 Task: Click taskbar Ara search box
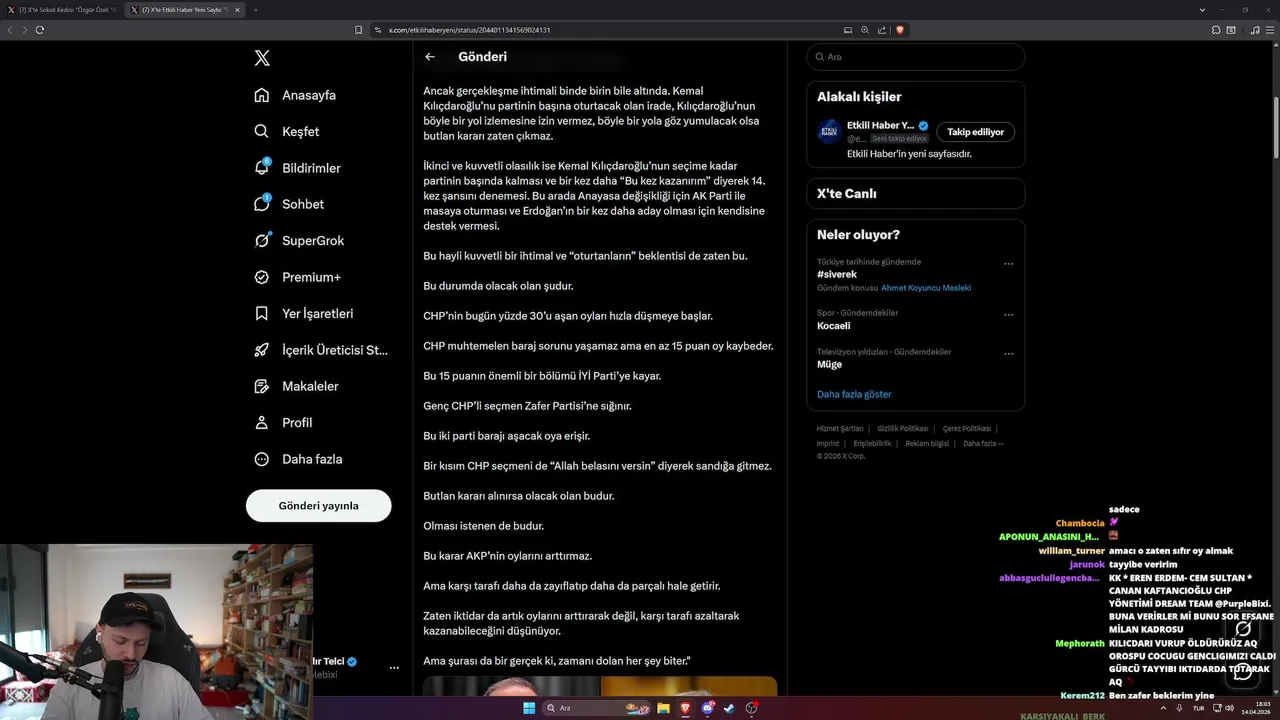pos(596,708)
